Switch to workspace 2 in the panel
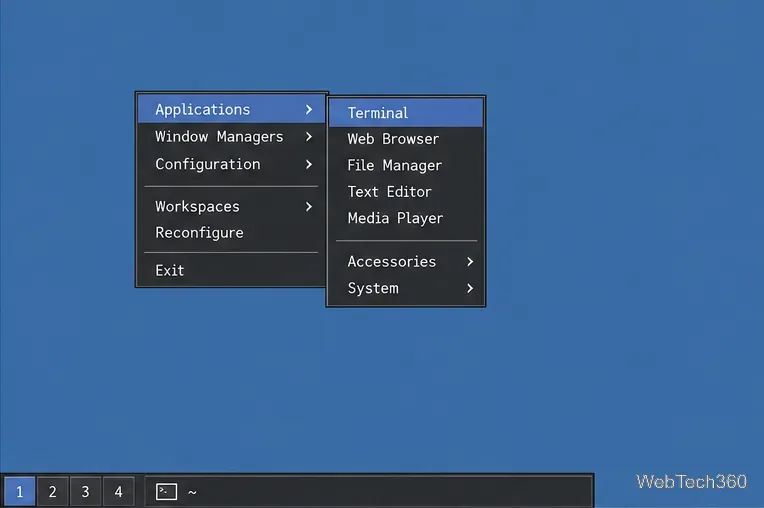Viewport: 764px width, 508px height. 53,491
